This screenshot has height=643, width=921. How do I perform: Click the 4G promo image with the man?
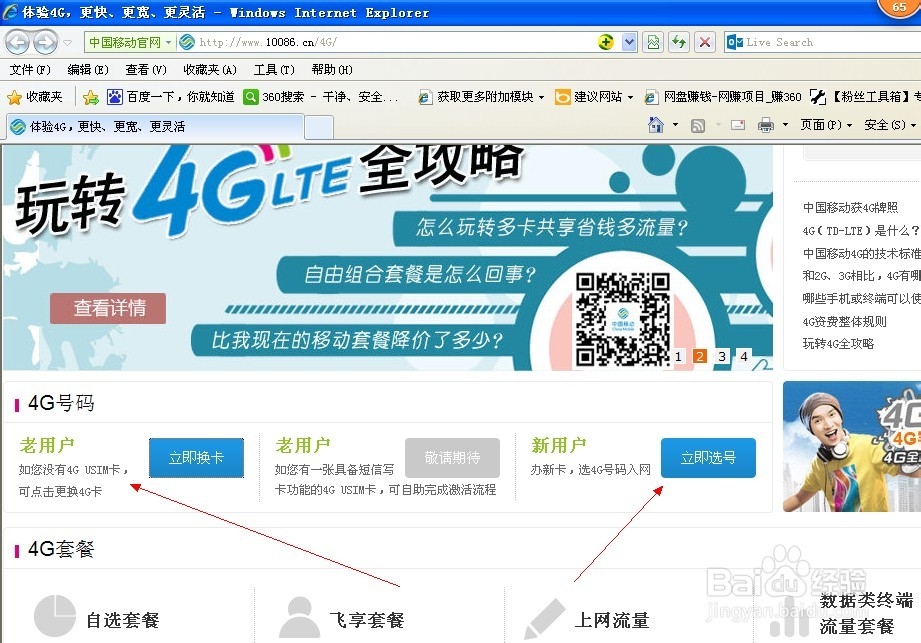(852, 446)
